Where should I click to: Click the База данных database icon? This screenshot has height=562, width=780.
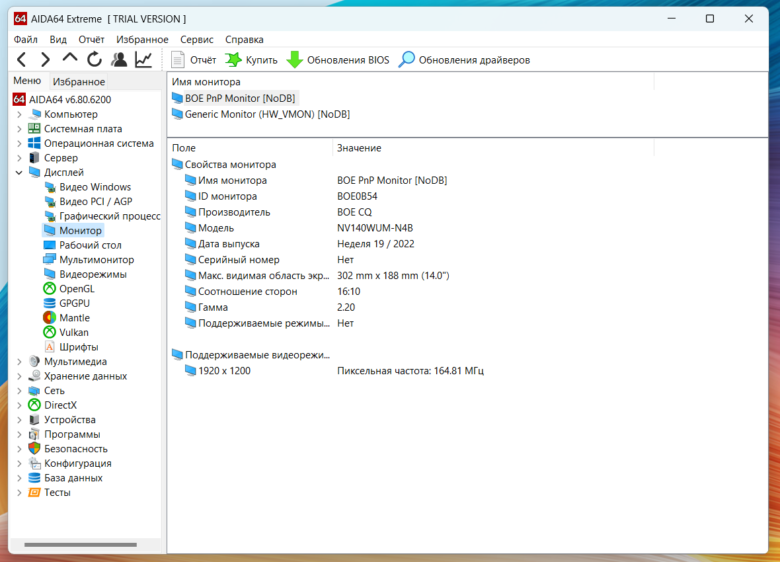pyautogui.click(x=34, y=477)
